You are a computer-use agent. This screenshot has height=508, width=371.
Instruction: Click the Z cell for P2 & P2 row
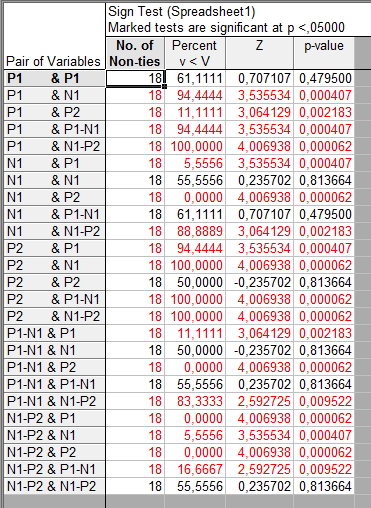point(259,282)
